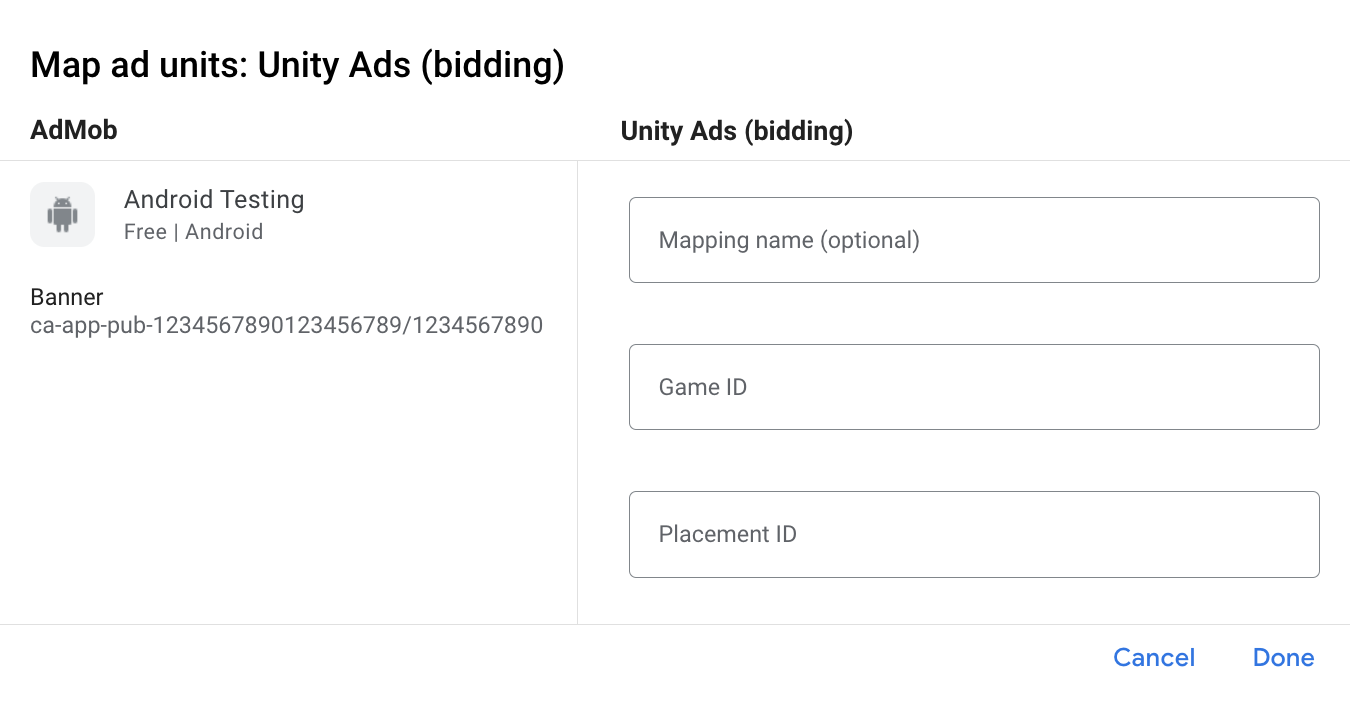Click the Done link to save mapping
This screenshot has width=1350, height=714.
pos(1283,657)
